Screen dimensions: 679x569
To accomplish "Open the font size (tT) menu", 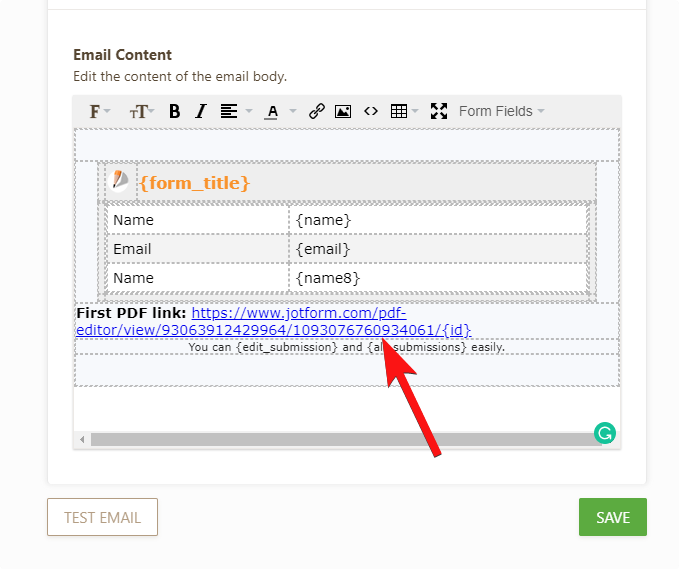I will click(141, 112).
